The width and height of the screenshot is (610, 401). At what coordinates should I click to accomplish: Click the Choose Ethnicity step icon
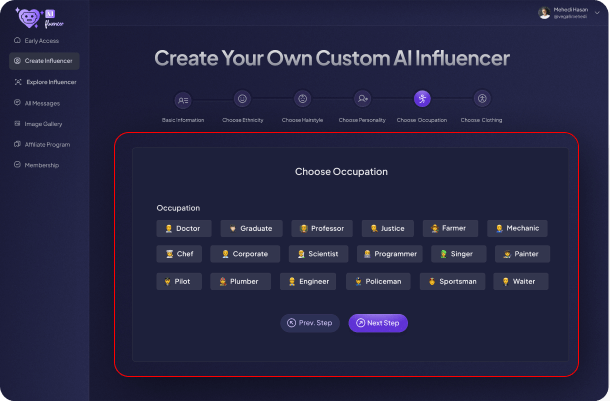pyautogui.click(x=242, y=99)
